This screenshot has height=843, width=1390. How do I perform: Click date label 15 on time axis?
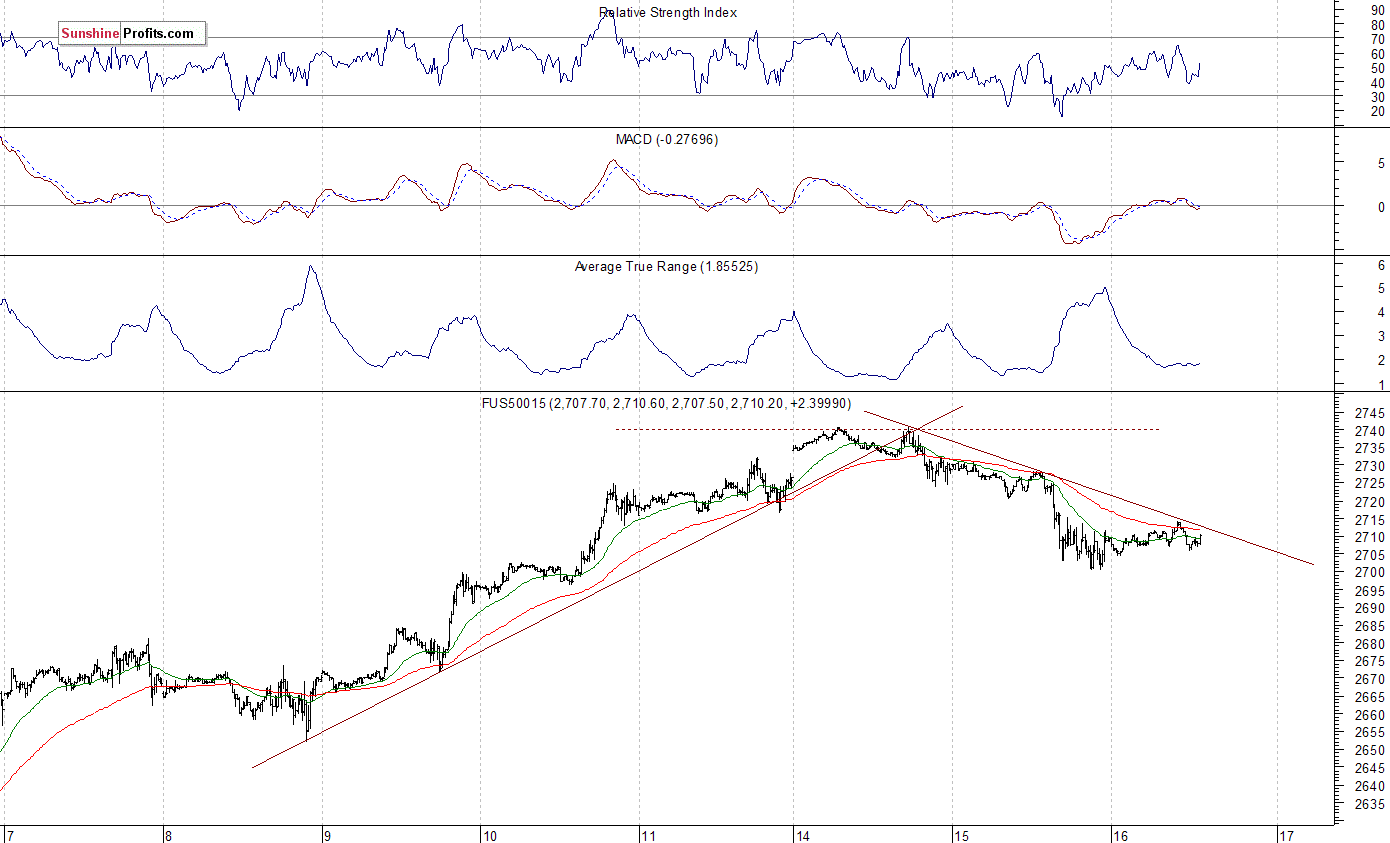point(960,834)
